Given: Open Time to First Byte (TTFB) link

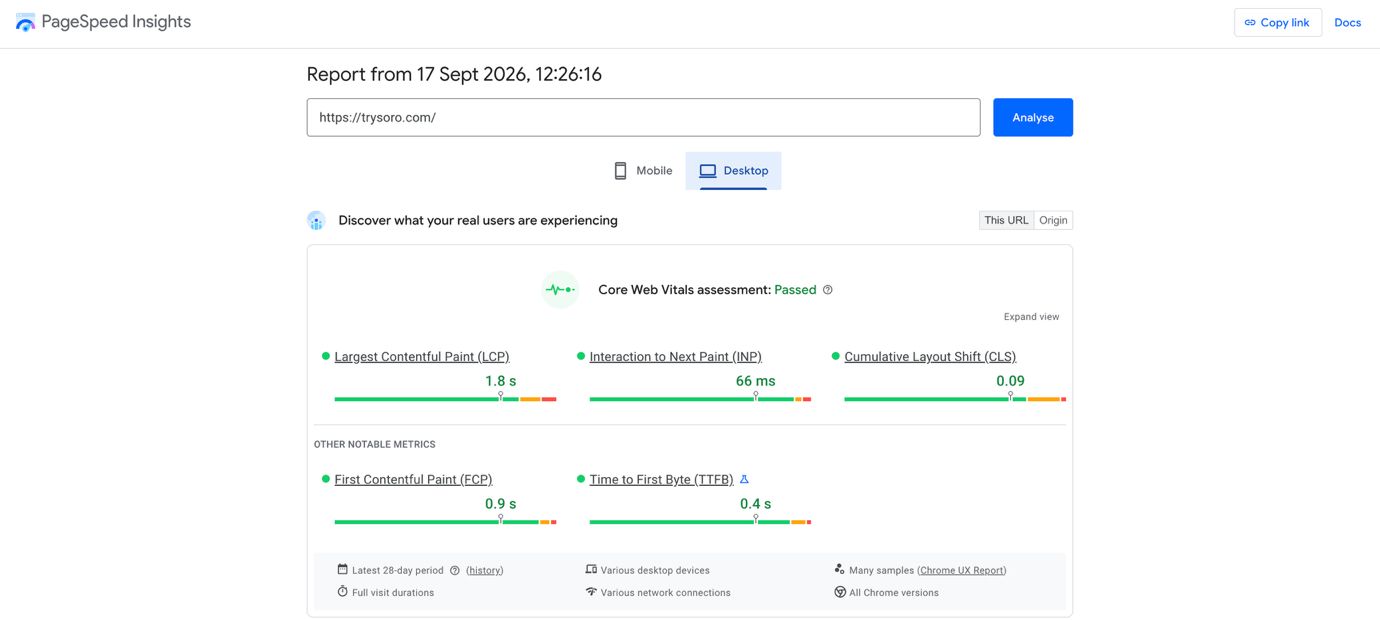Looking at the screenshot, I should pyautogui.click(x=661, y=480).
